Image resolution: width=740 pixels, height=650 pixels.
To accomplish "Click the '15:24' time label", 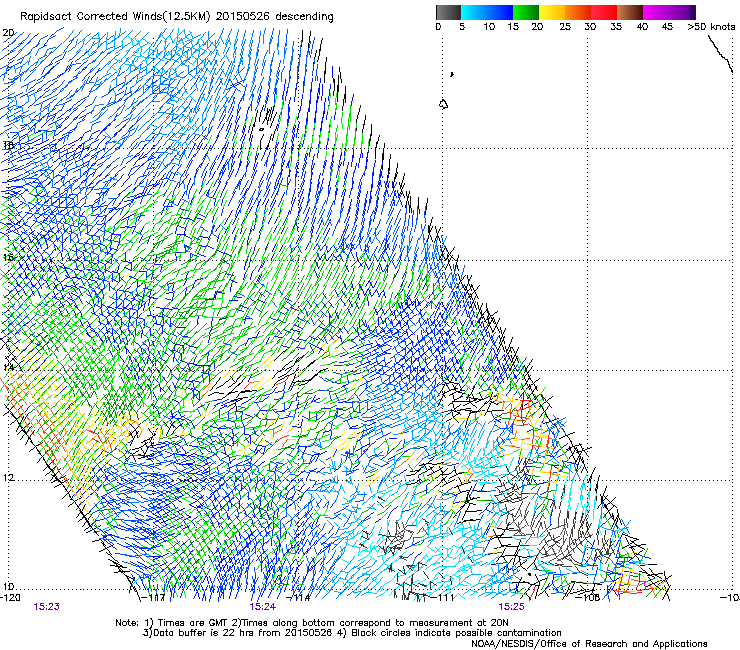I will [263, 607].
